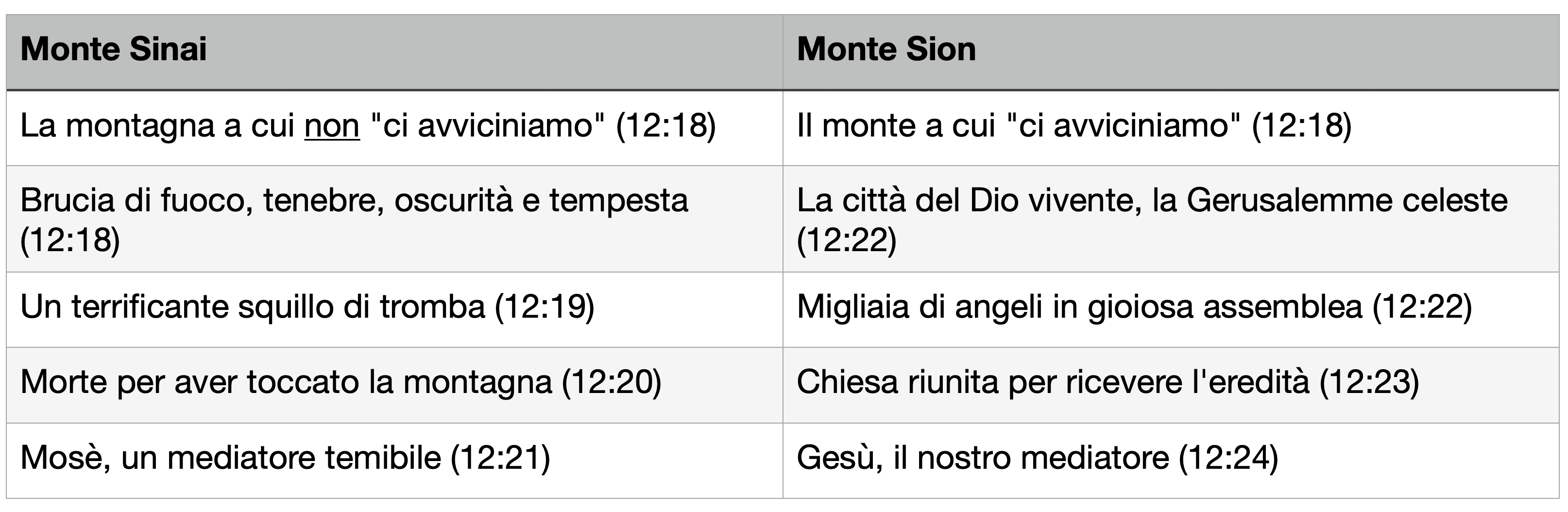Click the verse reference "(12:23)"
This screenshot has height=512, width=1568.
[1369, 382]
